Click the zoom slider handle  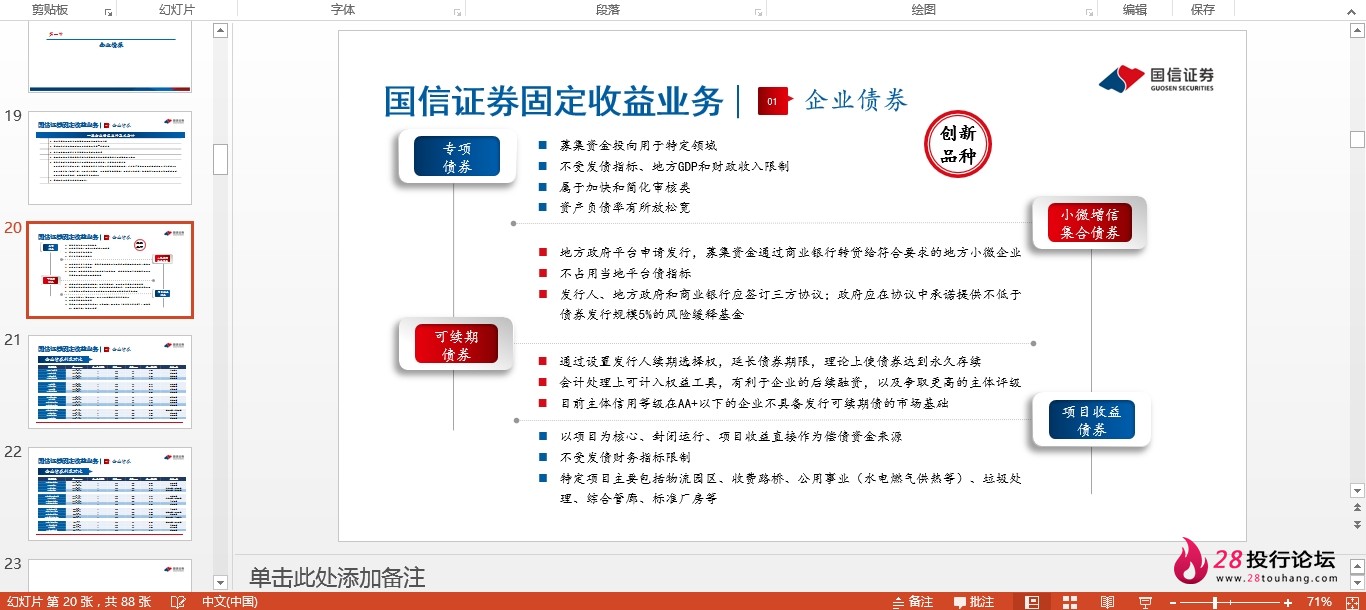coord(1215,602)
